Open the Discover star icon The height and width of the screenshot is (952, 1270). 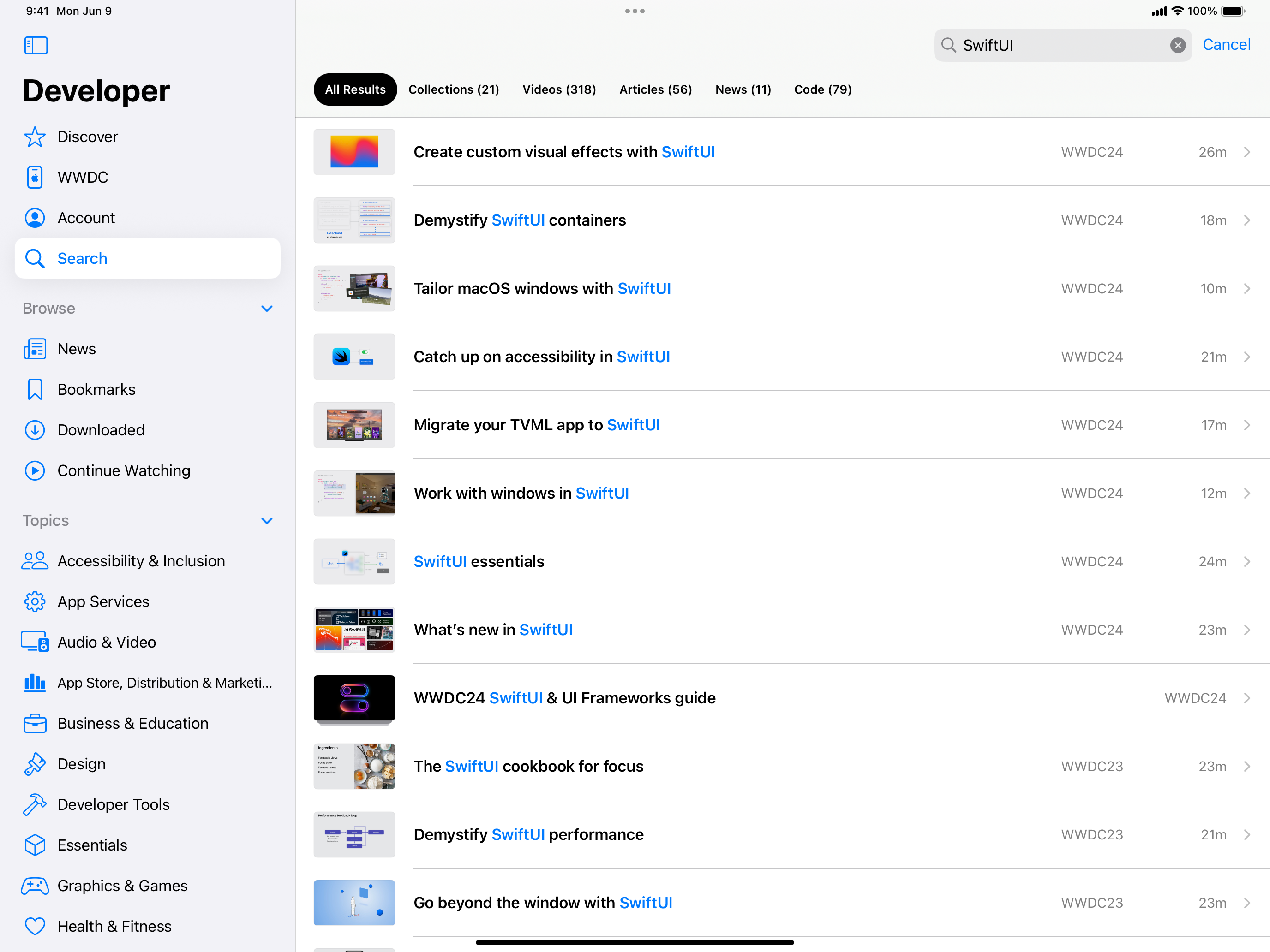click(35, 137)
